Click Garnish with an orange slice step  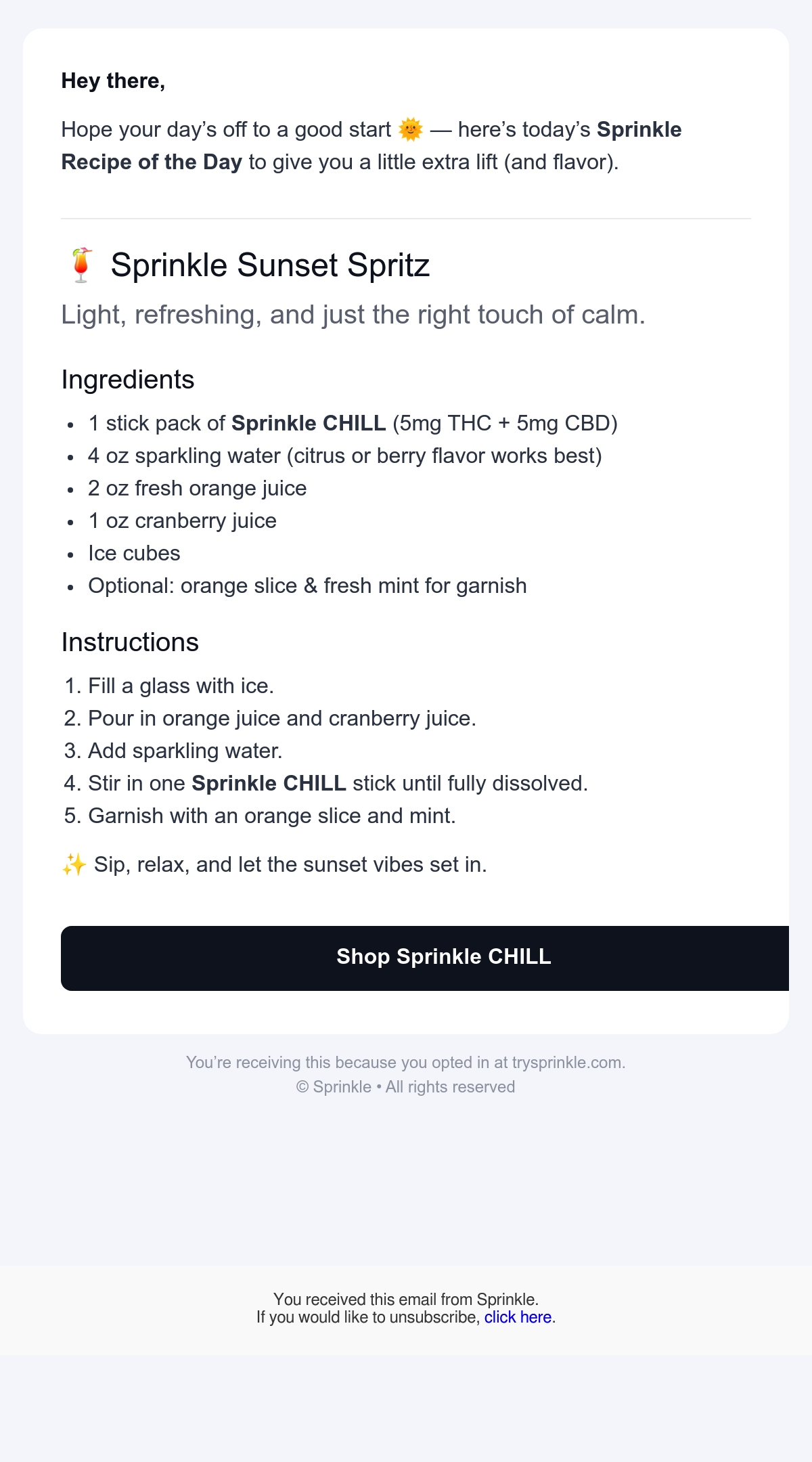click(x=272, y=816)
